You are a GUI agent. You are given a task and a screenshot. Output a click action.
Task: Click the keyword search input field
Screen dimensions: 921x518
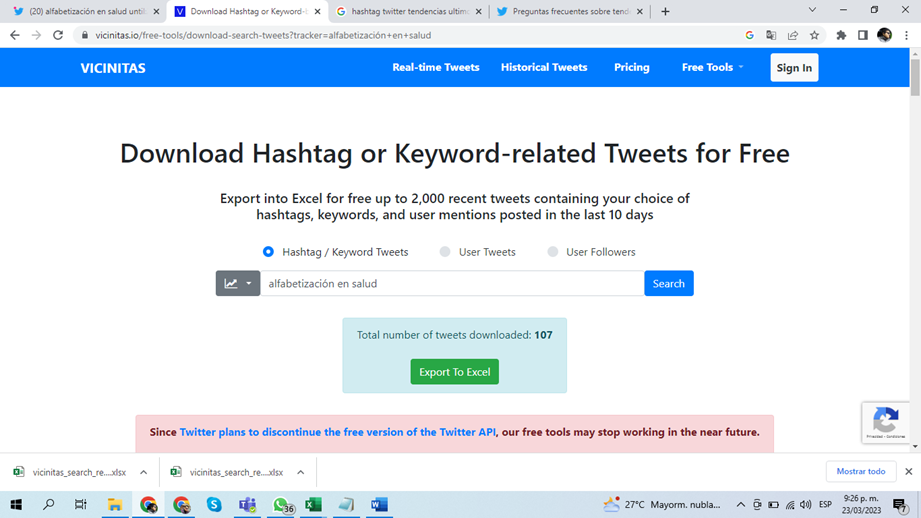452,283
